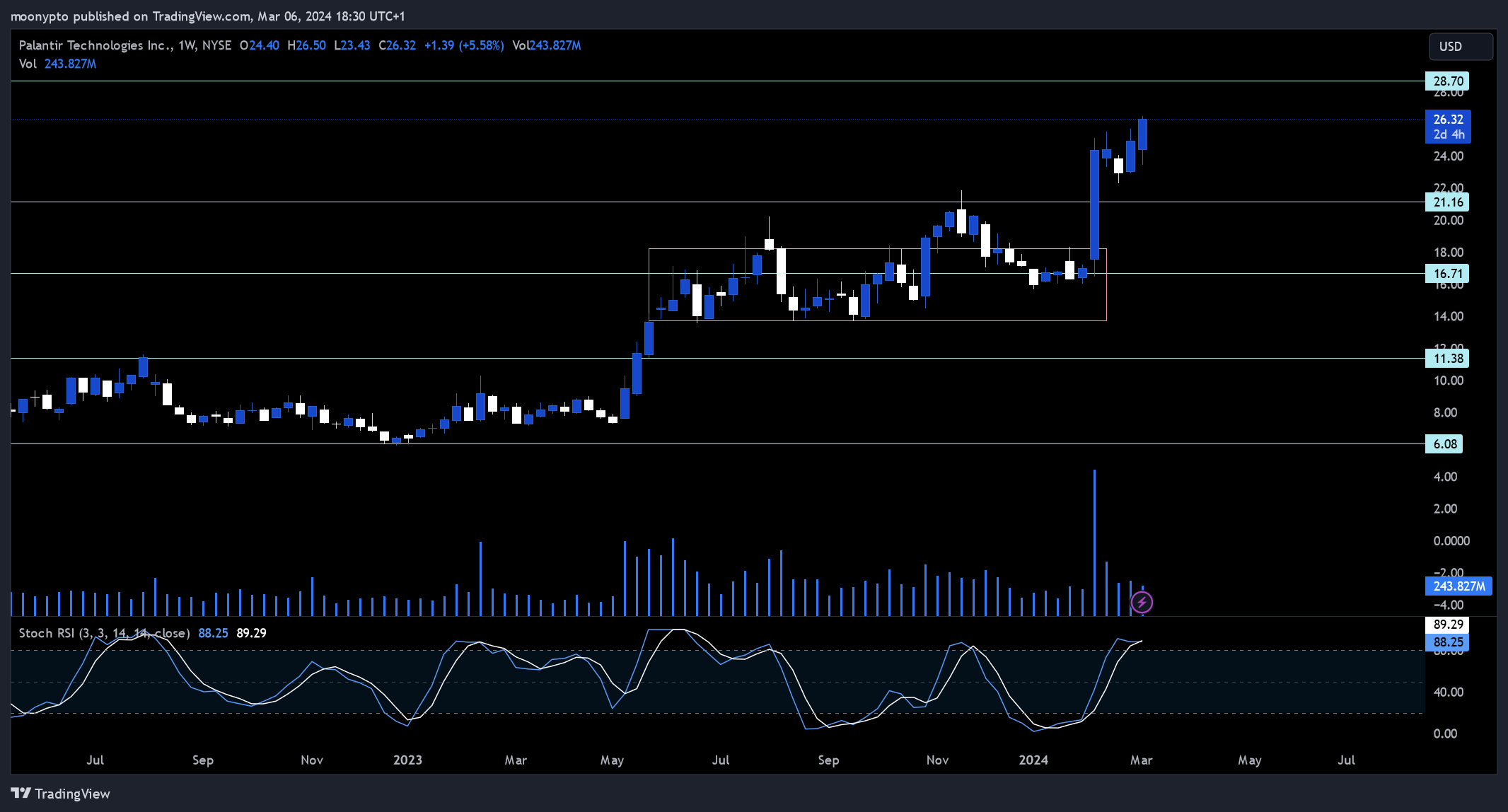Click Palantir Technologies Inc. symbol title
1508x812 pixels.
click(x=95, y=45)
